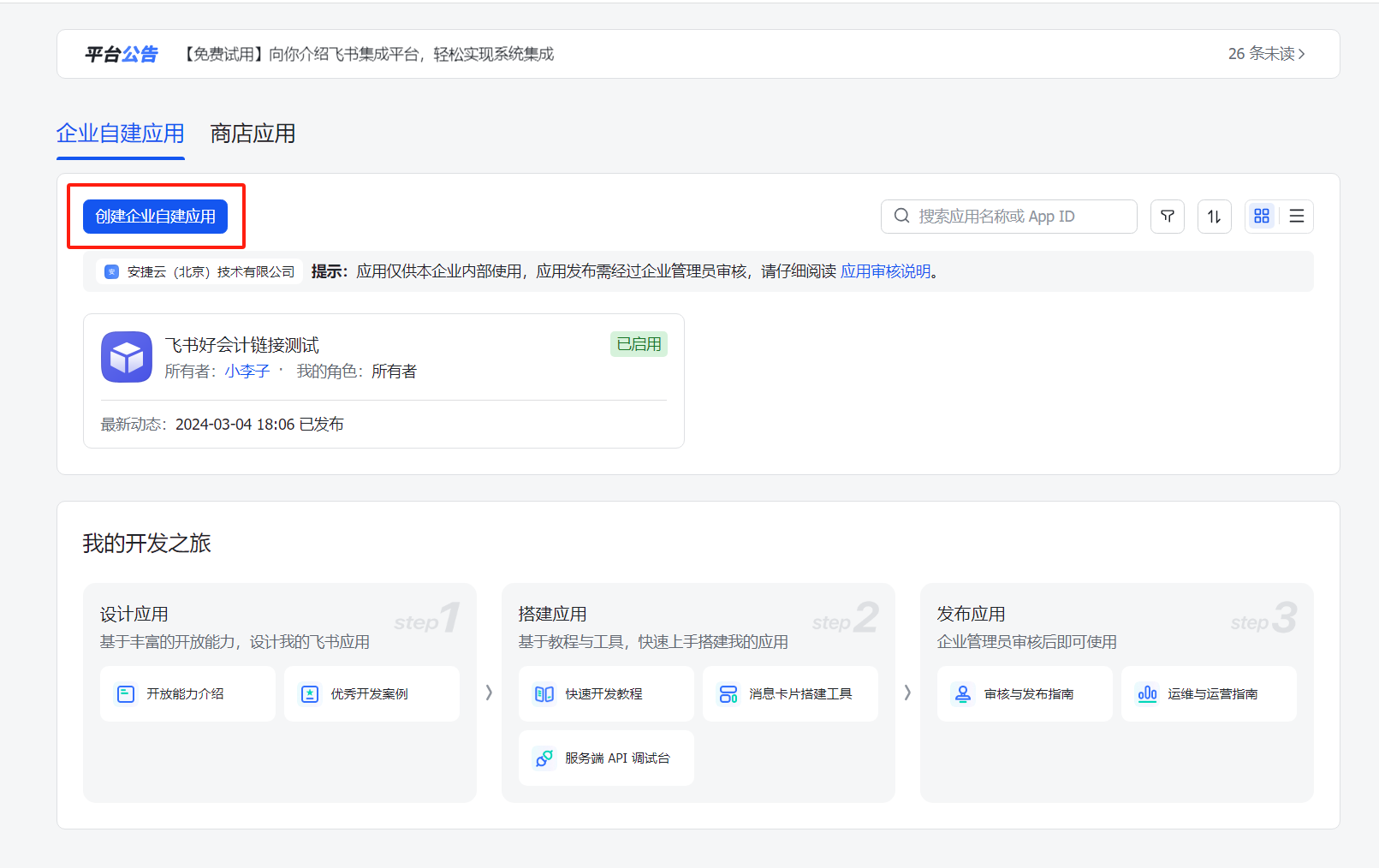This screenshot has height=868, width=1379.
Task: Click the 审核与发布指南 person icon
Action: click(x=963, y=693)
